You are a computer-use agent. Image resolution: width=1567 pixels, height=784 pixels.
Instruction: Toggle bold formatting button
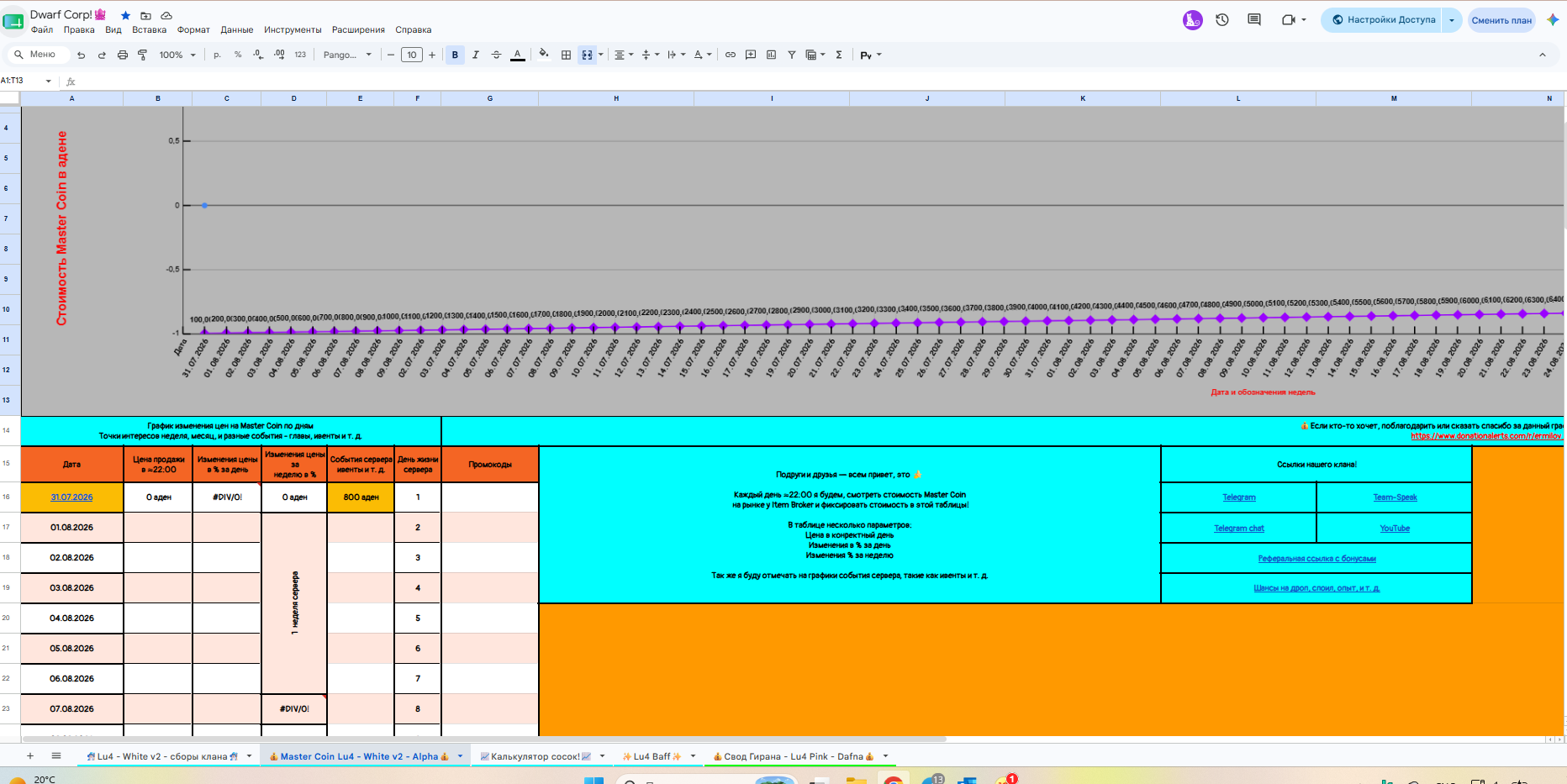point(455,55)
